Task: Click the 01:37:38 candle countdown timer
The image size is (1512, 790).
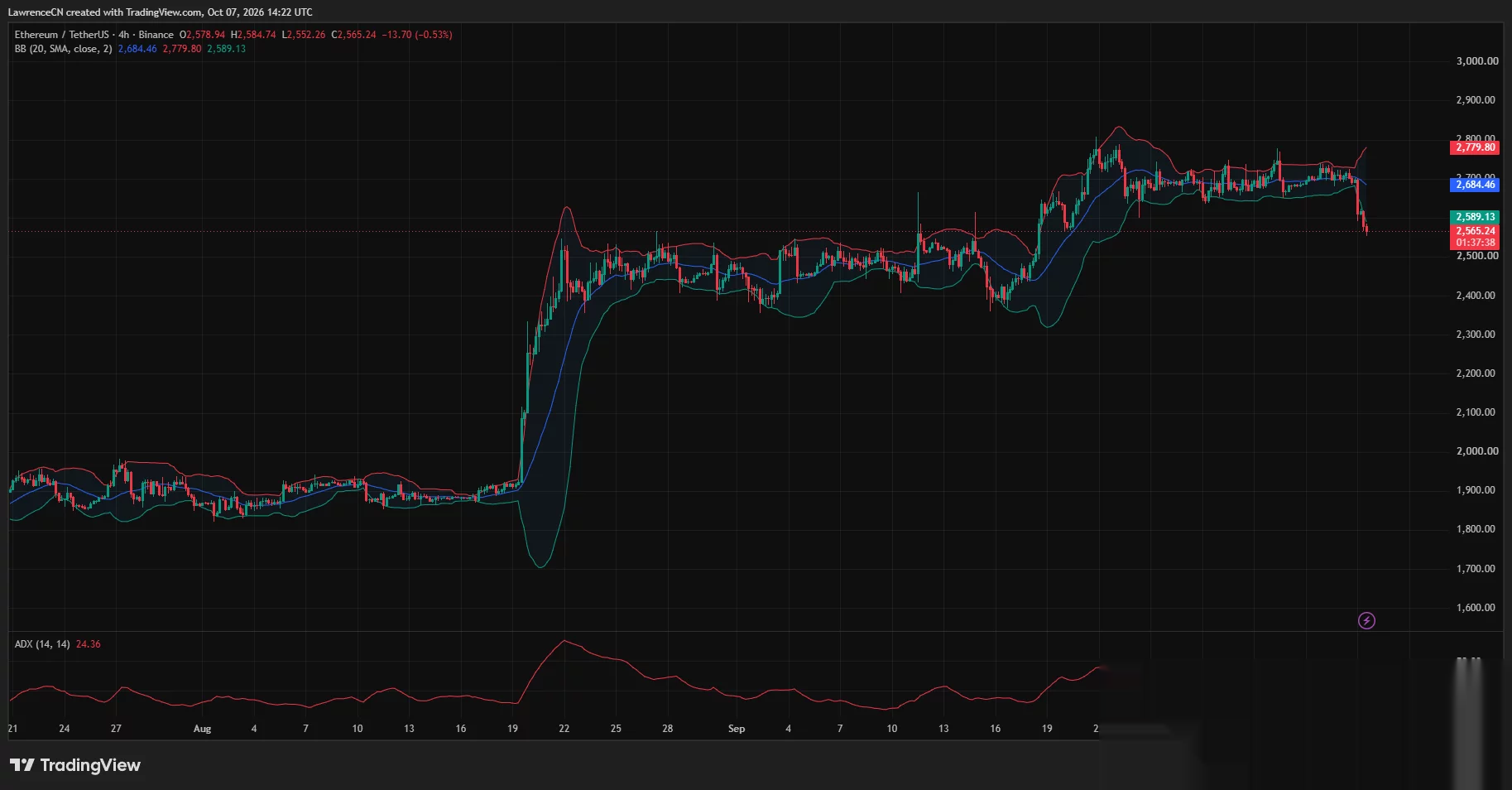Action: [x=1475, y=243]
